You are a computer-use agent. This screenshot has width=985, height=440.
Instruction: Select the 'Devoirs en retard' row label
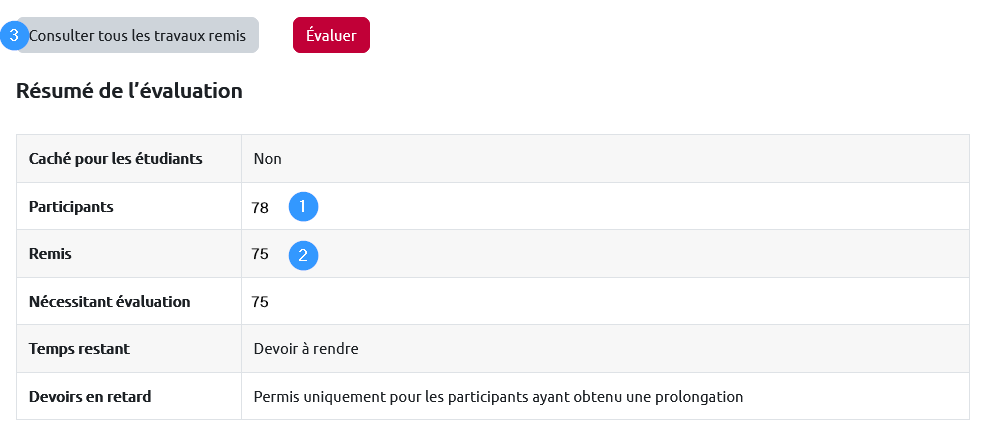pyautogui.click(x=90, y=396)
